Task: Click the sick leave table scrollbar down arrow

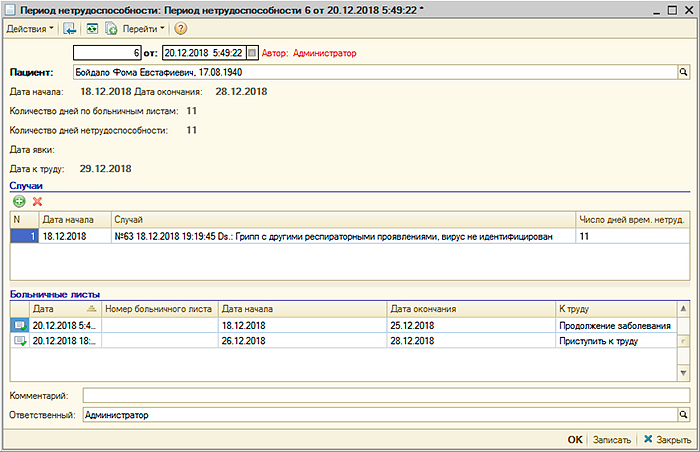Action: click(x=684, y=375)
